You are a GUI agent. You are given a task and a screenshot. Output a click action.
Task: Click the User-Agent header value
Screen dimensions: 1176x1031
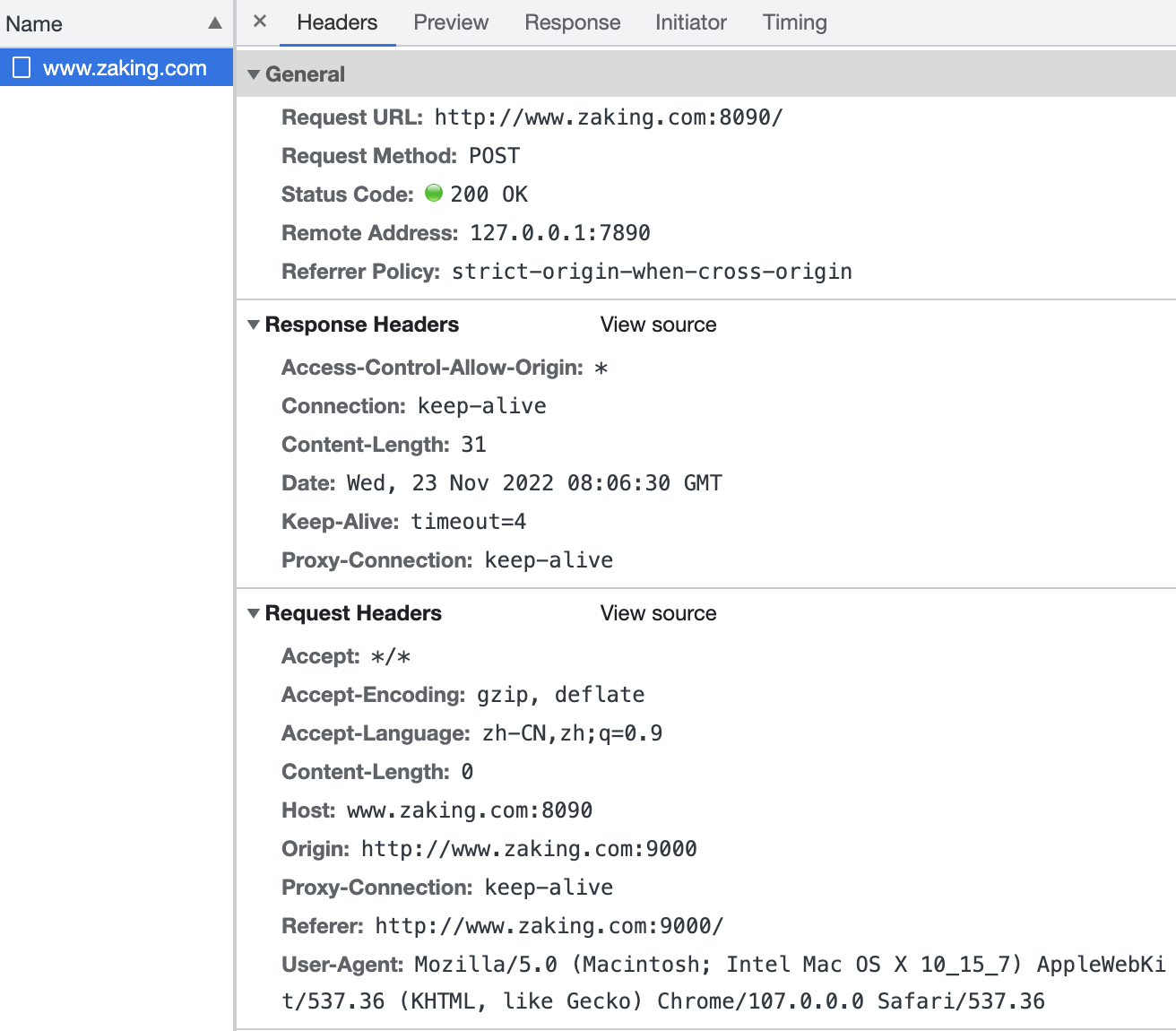(724, 983)
